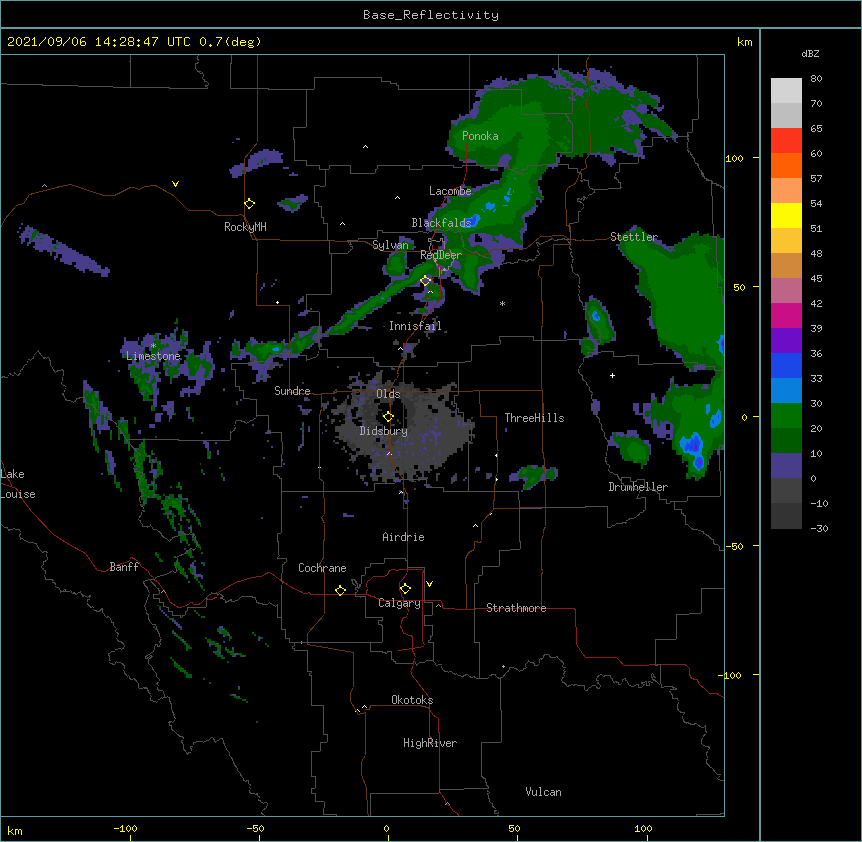
Task: Click the RedDeer city label
Action: coord(440,255)
